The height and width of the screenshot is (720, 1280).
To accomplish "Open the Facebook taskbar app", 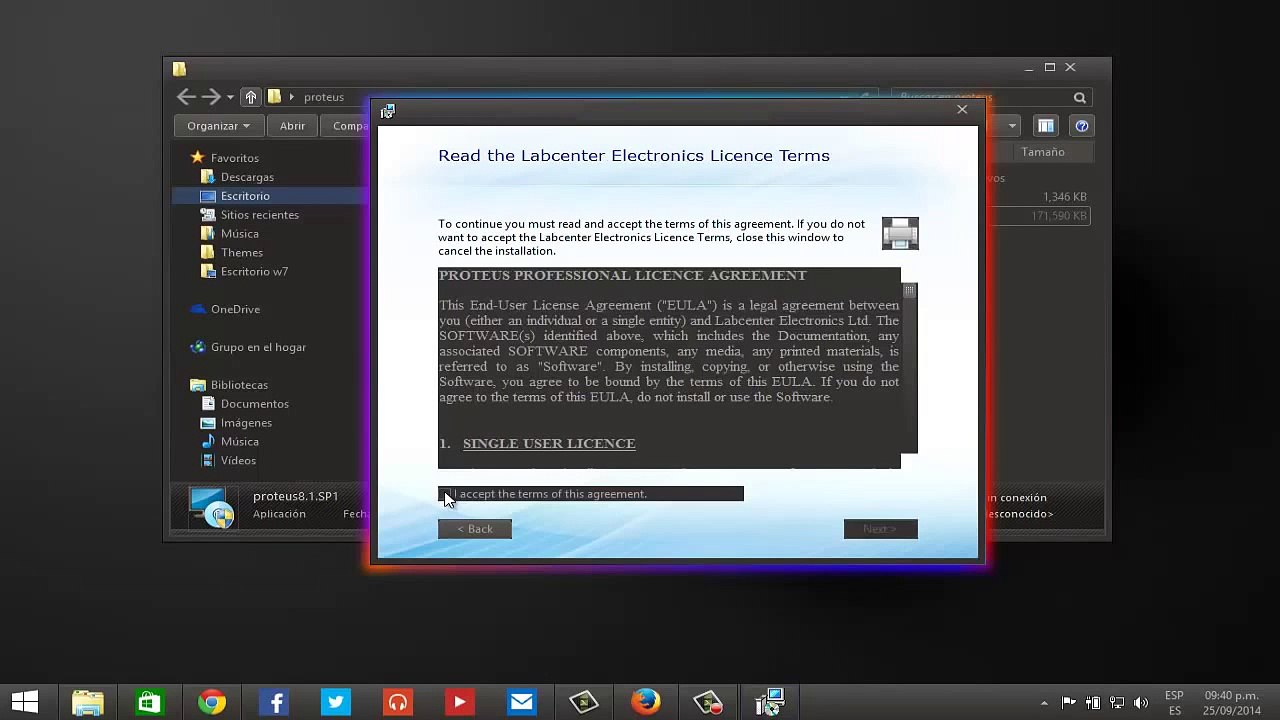I will pyautogui.click(x=273, y=702).
